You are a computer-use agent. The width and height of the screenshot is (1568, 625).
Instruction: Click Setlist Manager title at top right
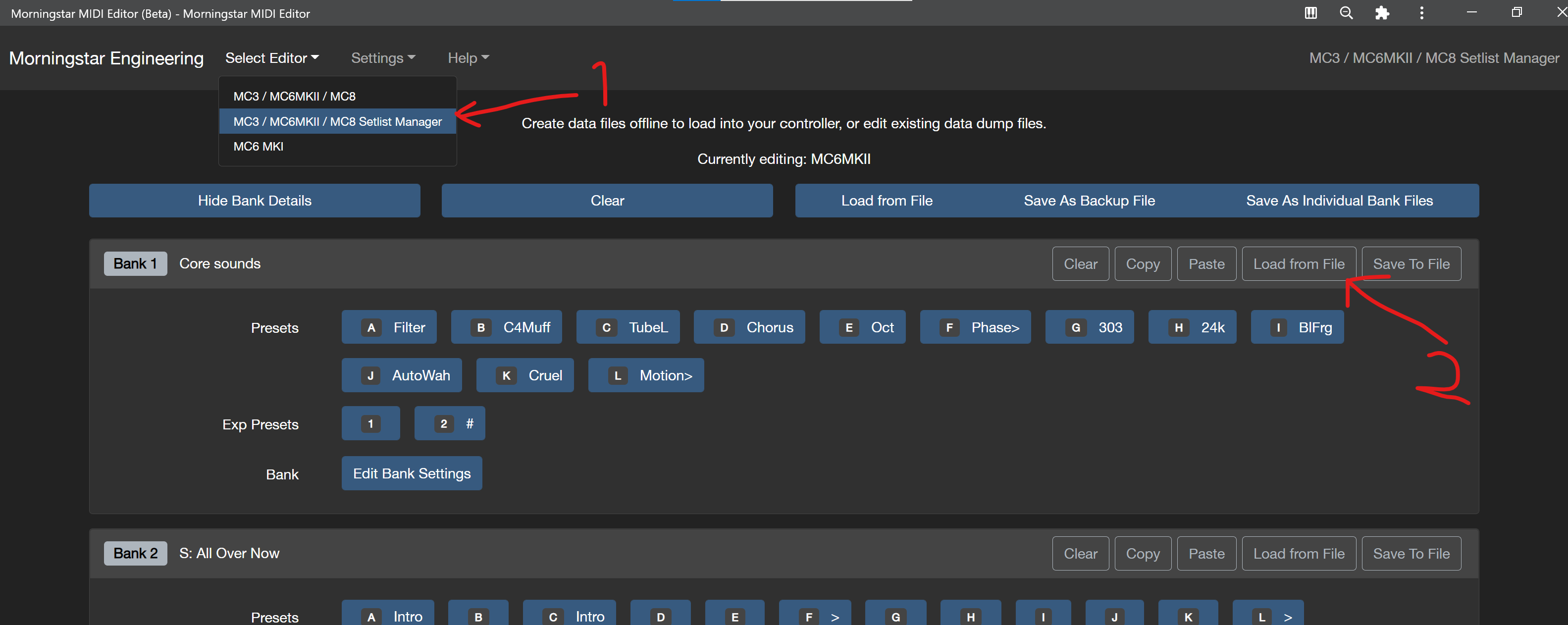point(1434,58)
